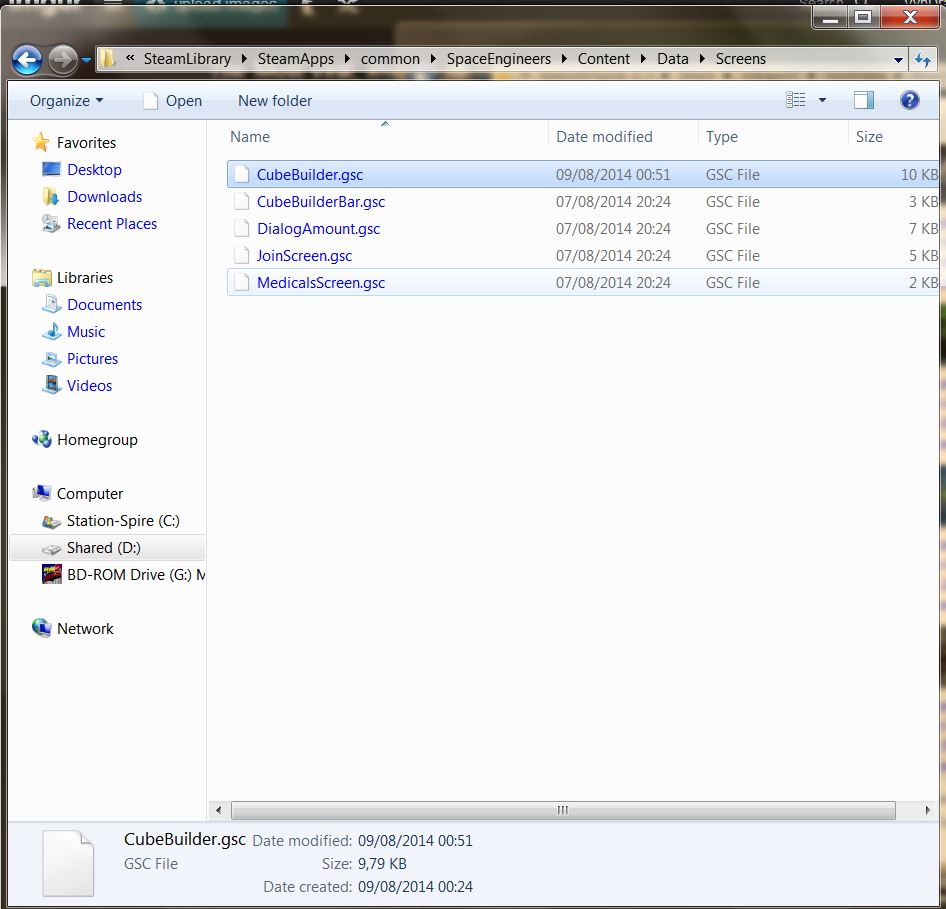
Task: Navigate to SteamApps in the breadcrumb
Action: pos(296,59)
